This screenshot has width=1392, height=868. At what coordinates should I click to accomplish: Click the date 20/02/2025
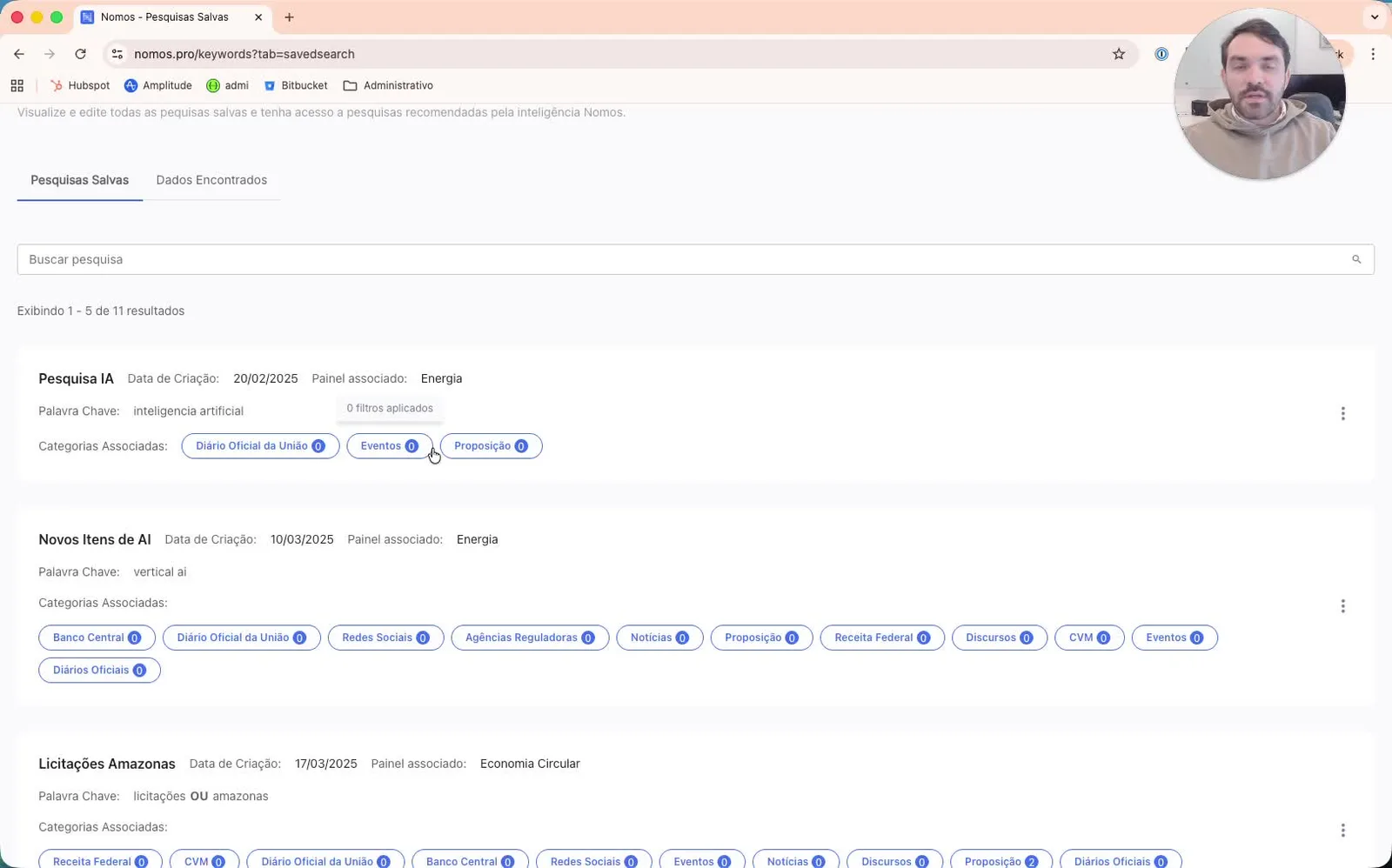pos(265,378)
